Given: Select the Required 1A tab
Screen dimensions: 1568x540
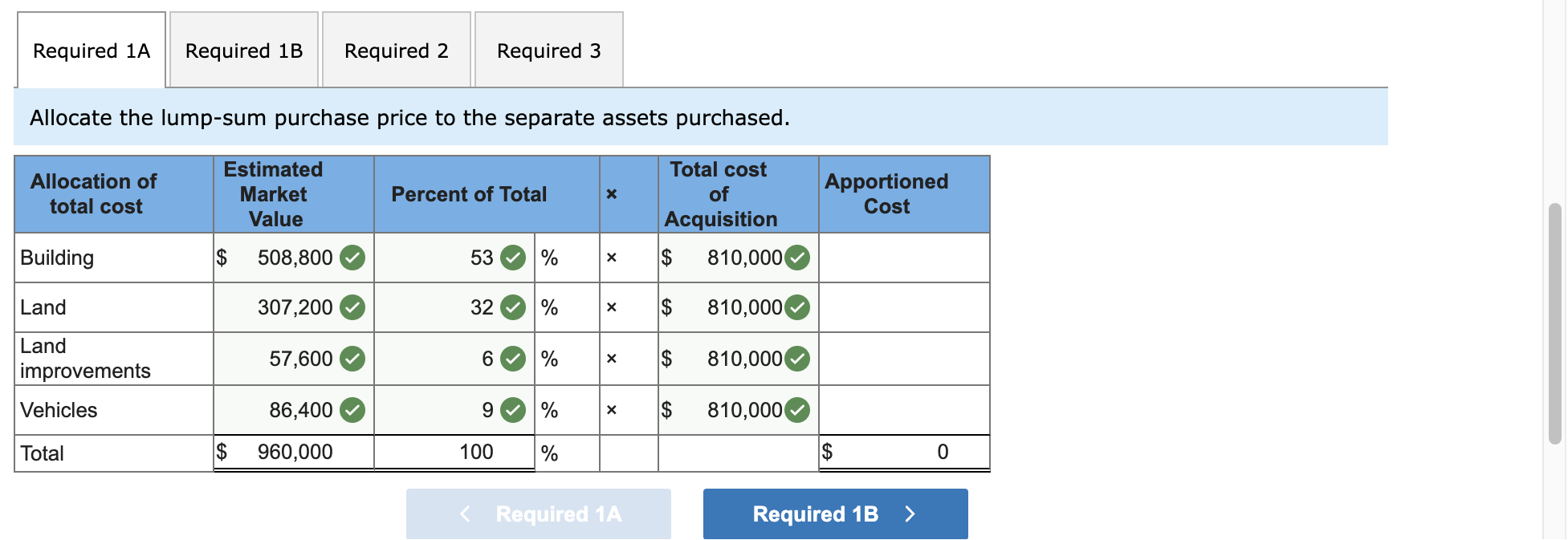Looking at the screenshot, I should coord(91,50).
